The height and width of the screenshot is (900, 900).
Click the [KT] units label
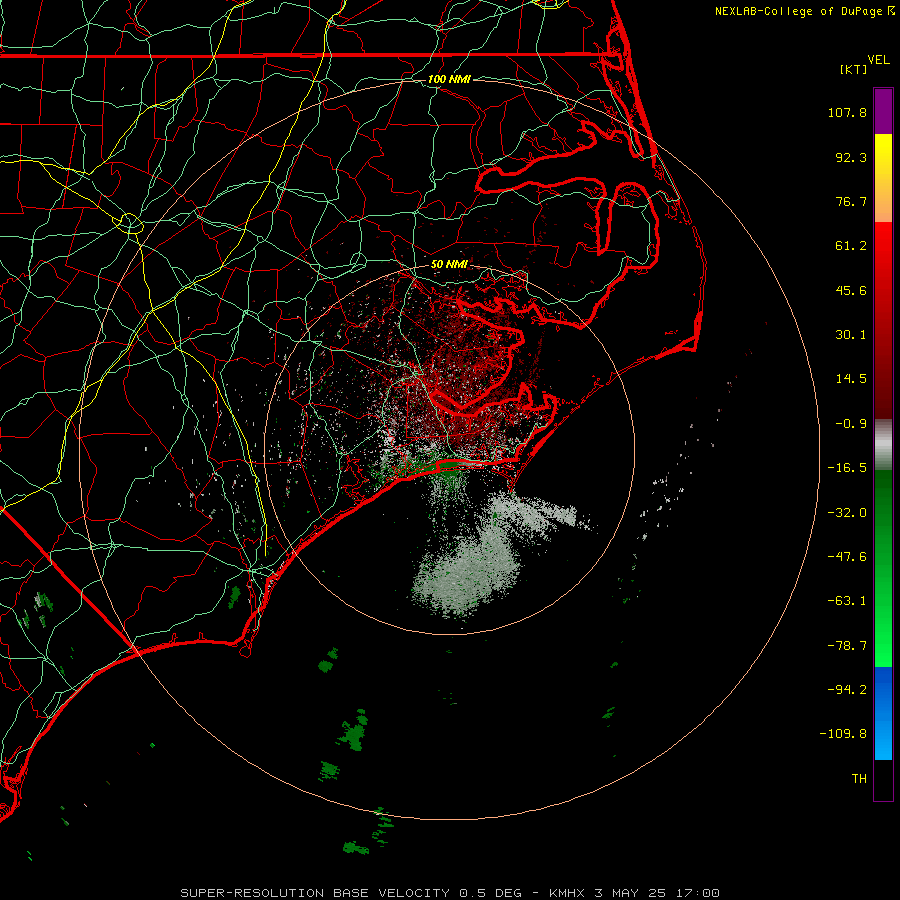854,69
